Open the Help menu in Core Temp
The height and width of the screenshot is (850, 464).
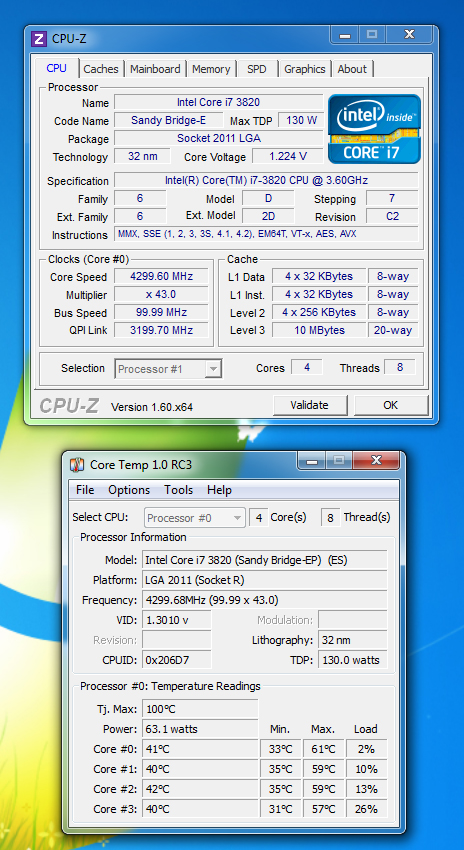tap(220, 490)
